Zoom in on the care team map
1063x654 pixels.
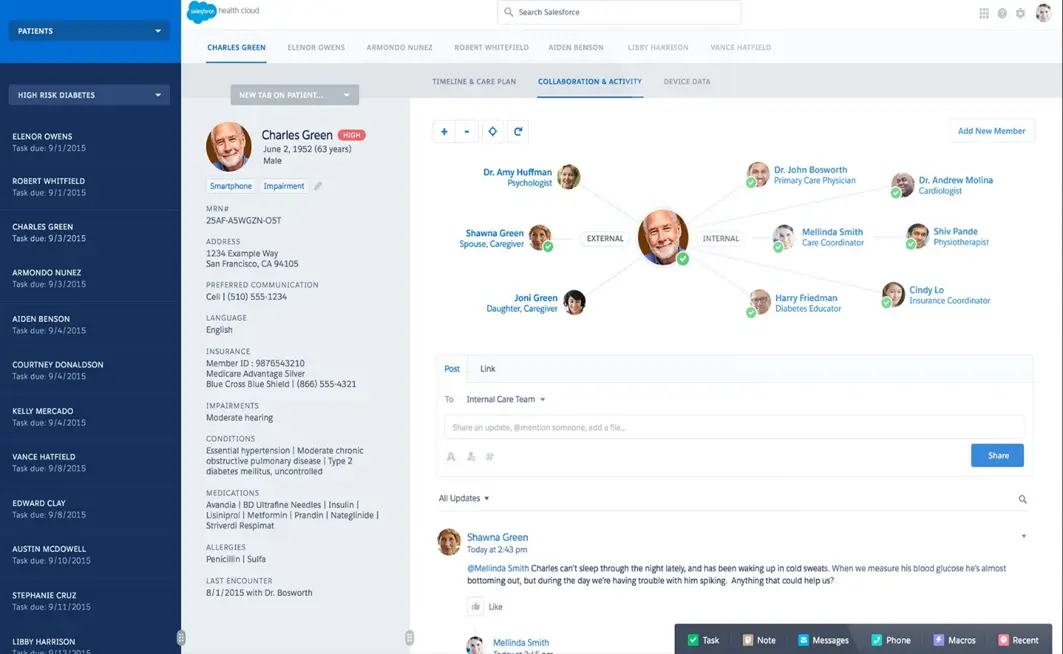tap(444, 131)
